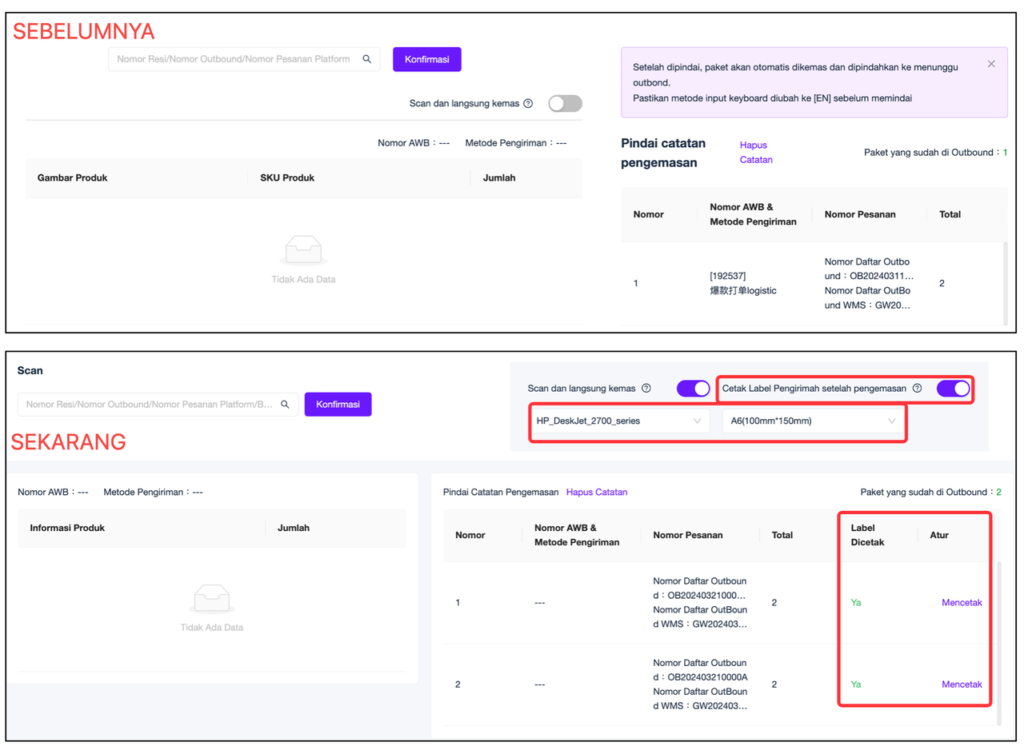Enable the switched-off Scan dan langsung kemas toggle

click(565, 104)
